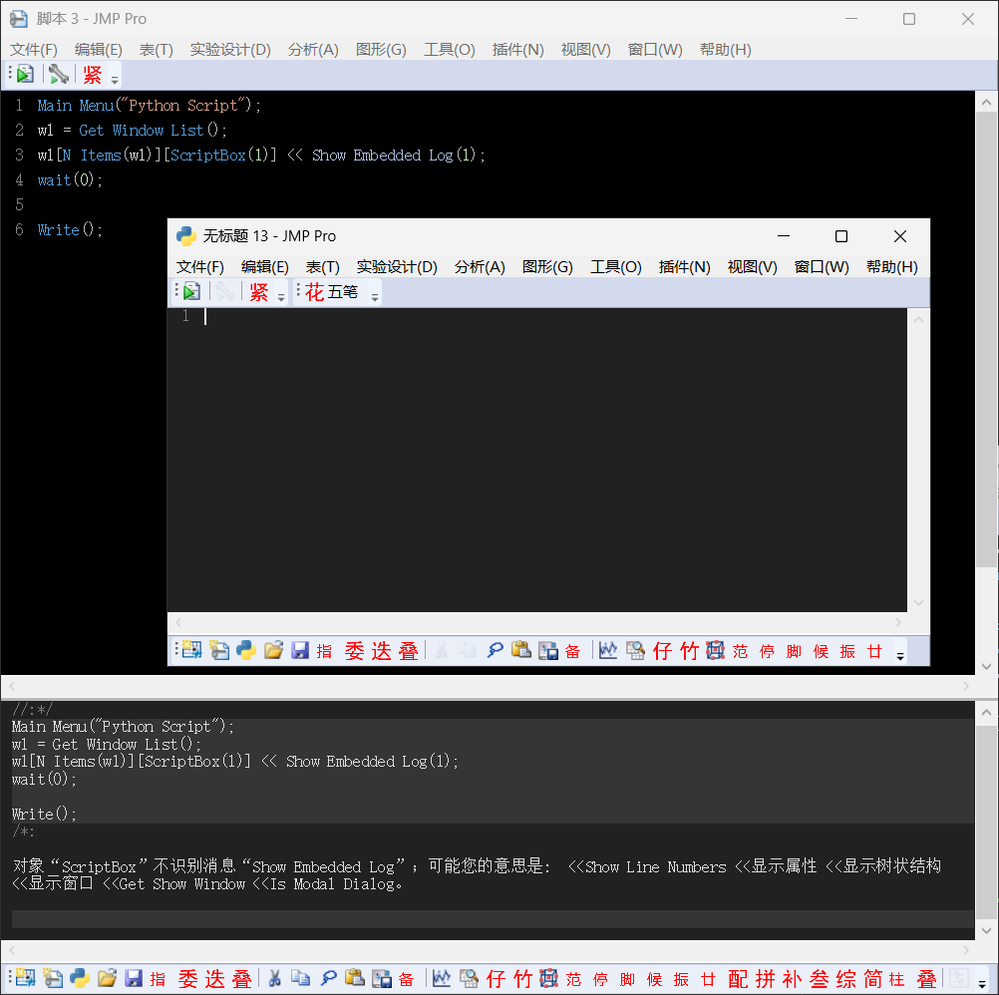This screenshot has width=999, height=995.
Task: Run script in the 脚本 3 window toolbar
Action: coord(24,75)
